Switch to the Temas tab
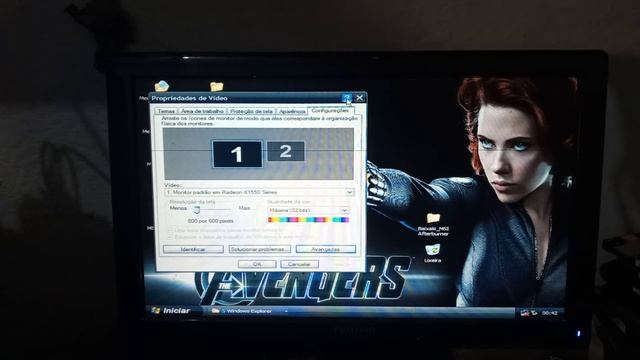Image resolution: width=640 pixels, height=360 pixels. (x=166, y=111)
